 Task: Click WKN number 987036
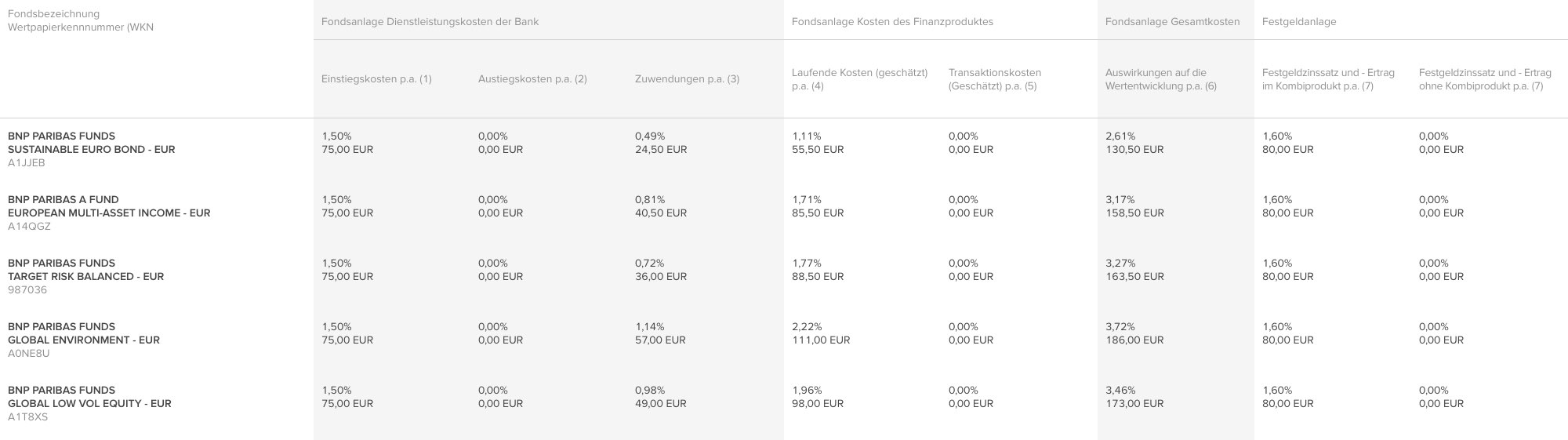click(27, 290)
